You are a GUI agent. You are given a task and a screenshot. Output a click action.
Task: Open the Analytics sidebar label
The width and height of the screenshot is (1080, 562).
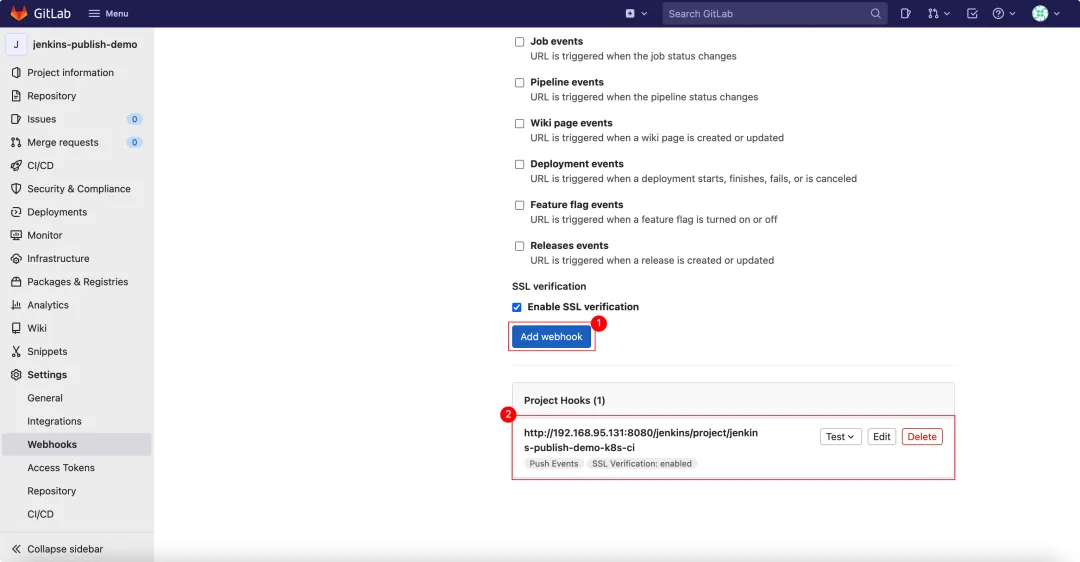click(48, 305)
